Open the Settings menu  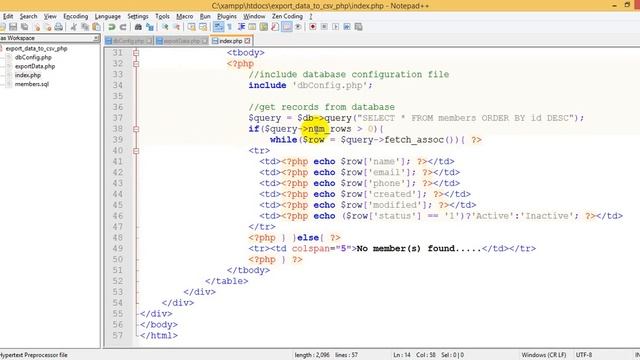coord(138,16)
